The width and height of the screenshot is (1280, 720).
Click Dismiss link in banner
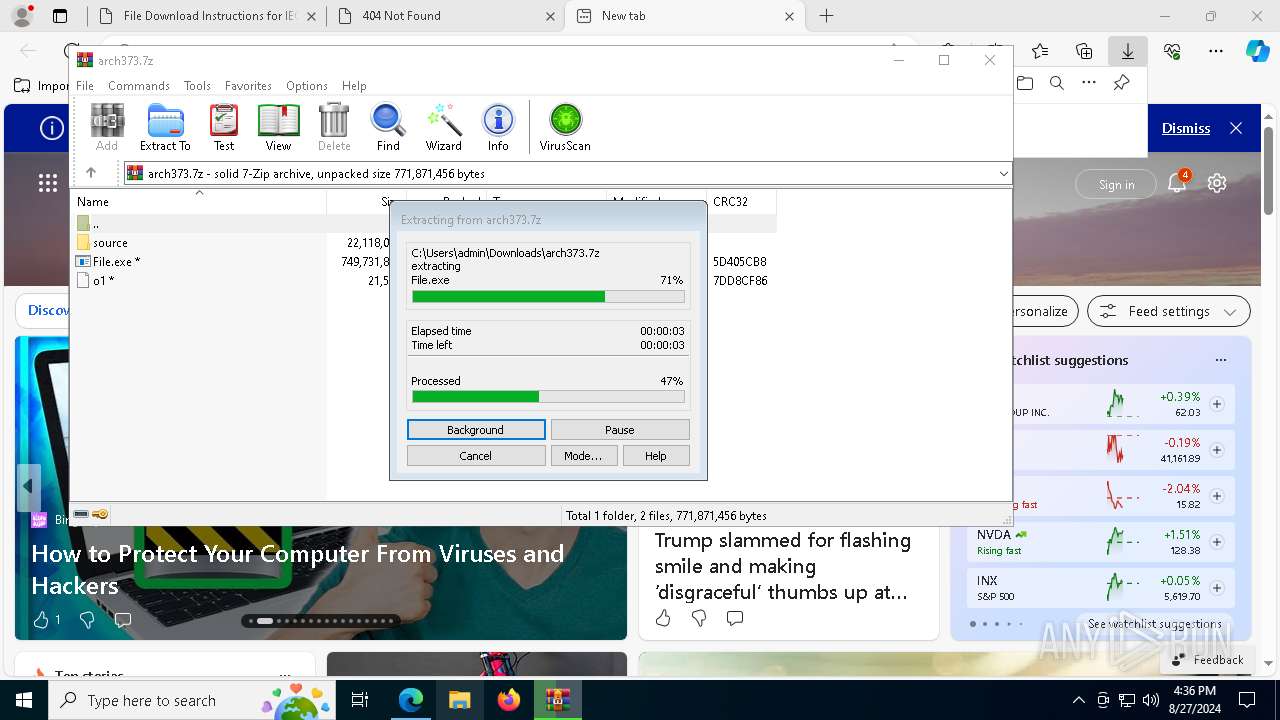pos(1186,128)
